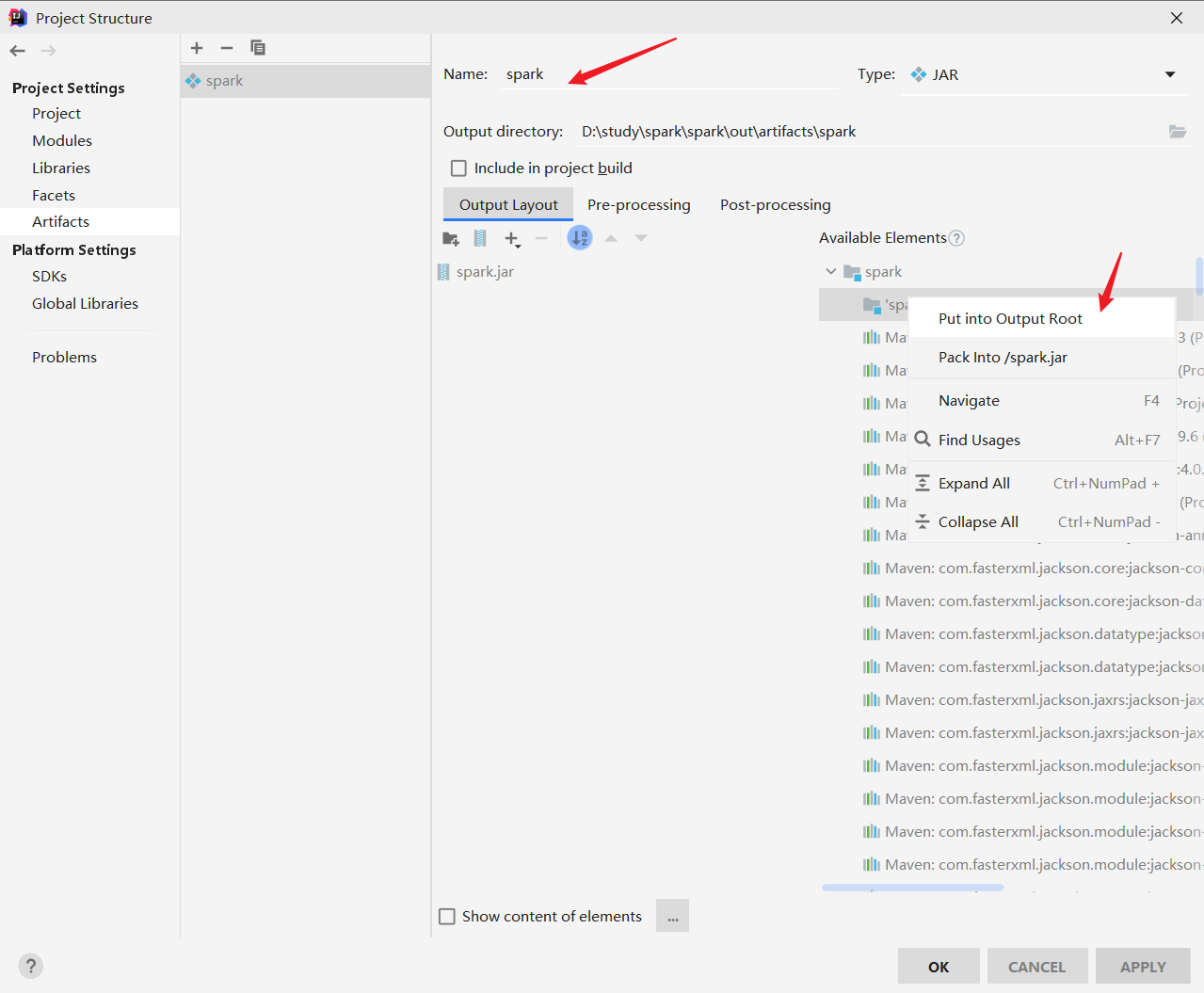Open Modules settings page

[62, 141]
